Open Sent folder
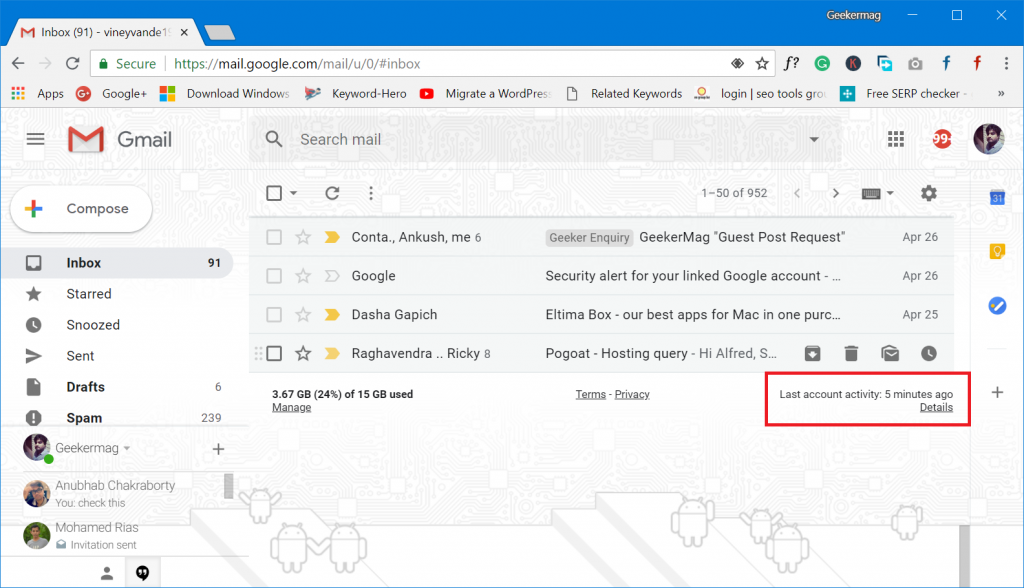This screenshot has width=1024, height=588. pyautogui.click(x=118, y=356)
